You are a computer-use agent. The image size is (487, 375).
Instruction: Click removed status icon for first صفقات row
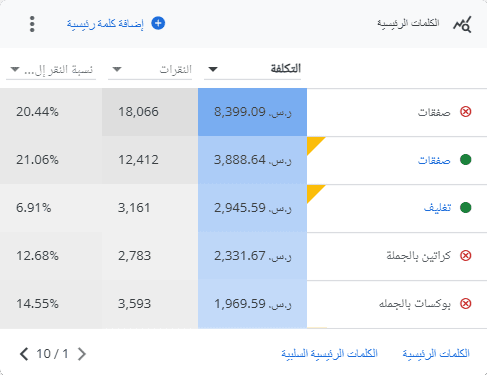[465, 112]
